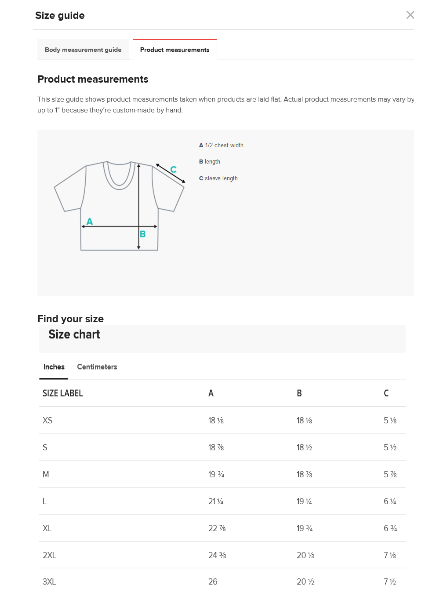Click the C column header
The image size is (431, 603).
click(386, 393)
